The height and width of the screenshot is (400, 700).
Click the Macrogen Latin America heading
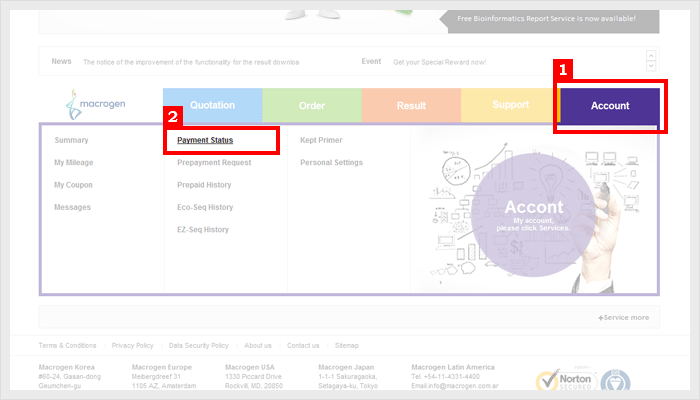[453, 367]
